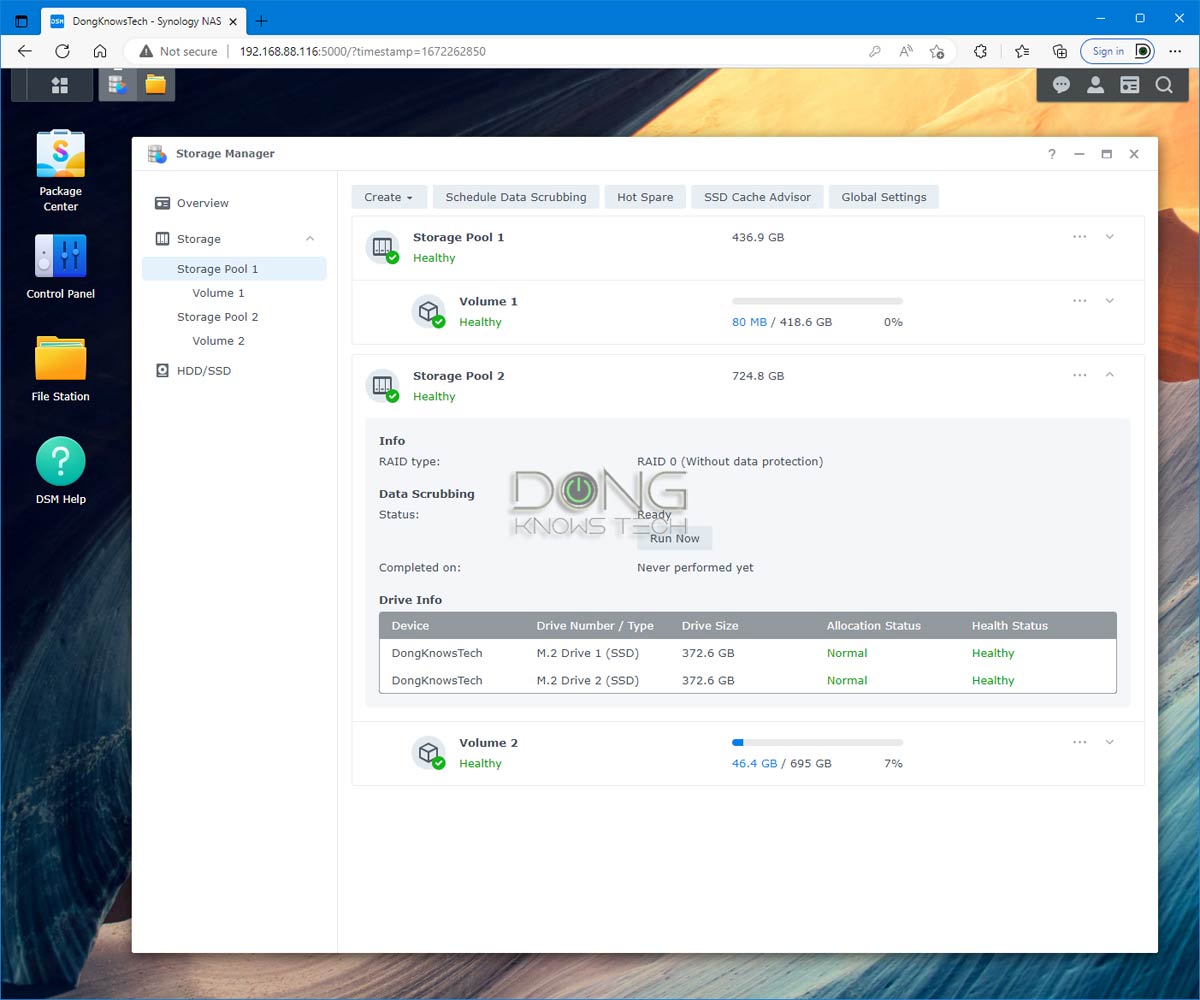Image resolution: width=1200 pixels, height=1000 pixels.
Task: Collapse Storage Pool 2 details chevron
Action: click(x=1109, y=375)
